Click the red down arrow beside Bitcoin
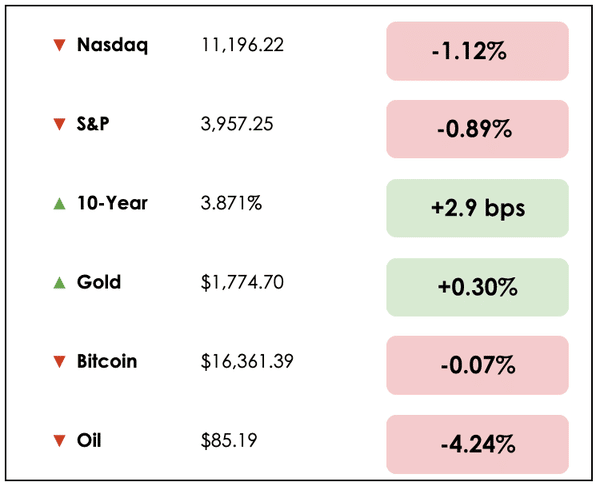The image size is (600, 486). 59,361
